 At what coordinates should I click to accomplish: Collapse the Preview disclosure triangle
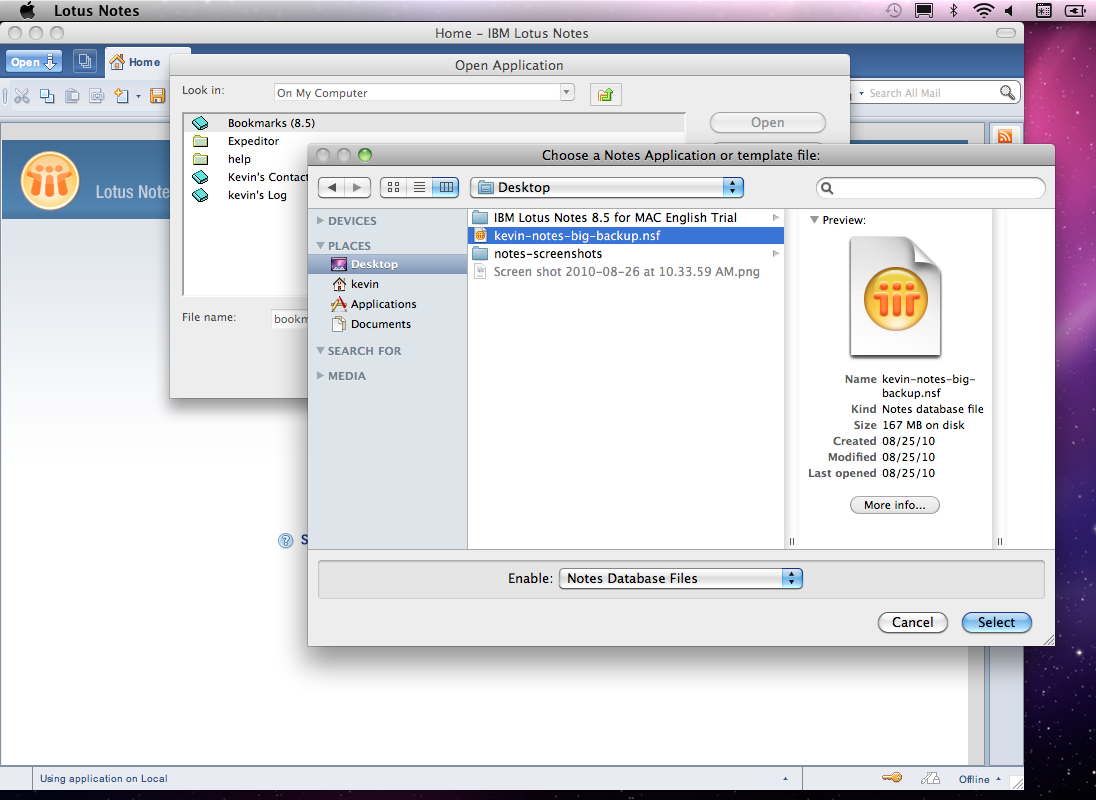click(x=814, y=220)
